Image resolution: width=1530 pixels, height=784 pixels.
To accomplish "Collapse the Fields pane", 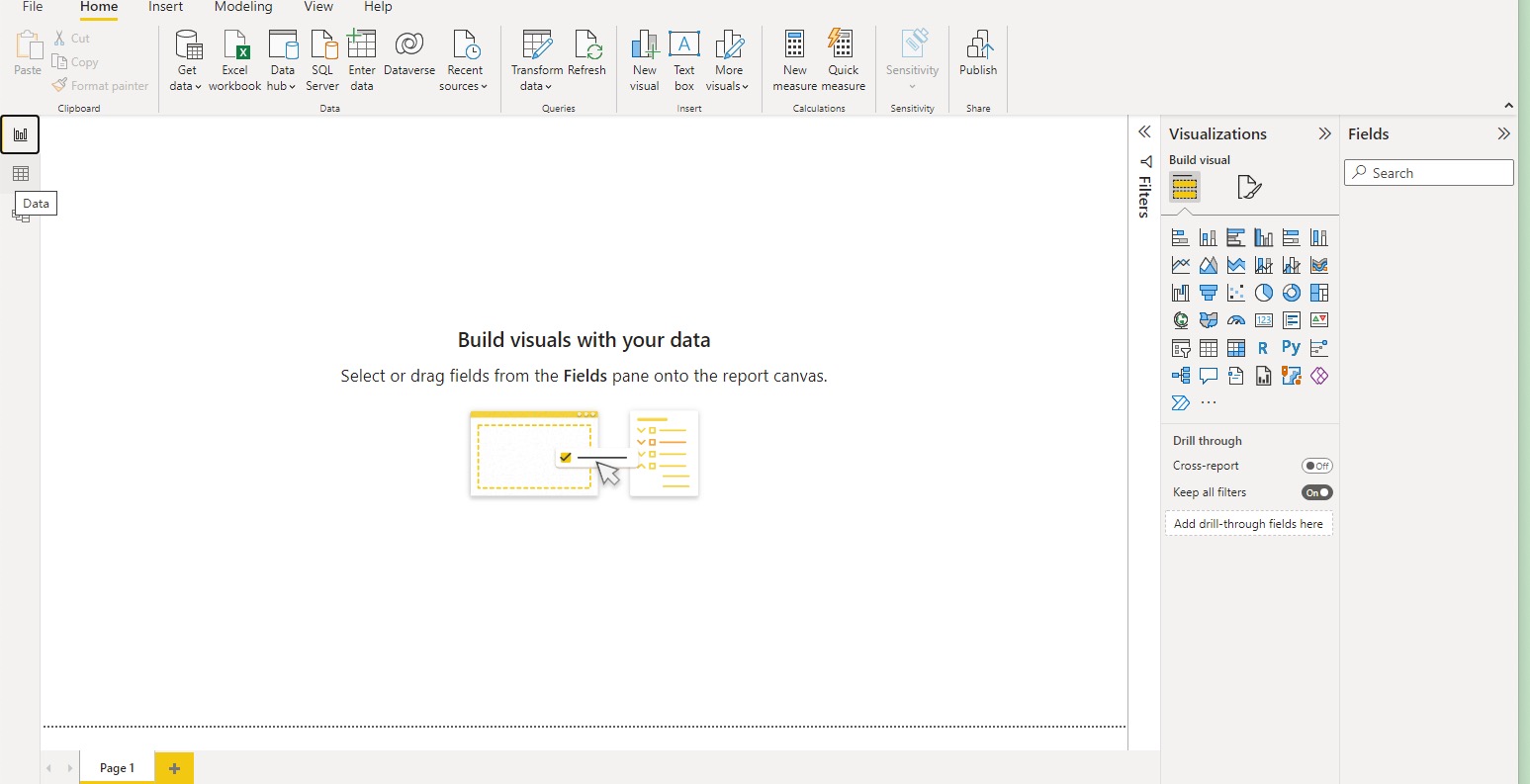I will click(1504, 133).
